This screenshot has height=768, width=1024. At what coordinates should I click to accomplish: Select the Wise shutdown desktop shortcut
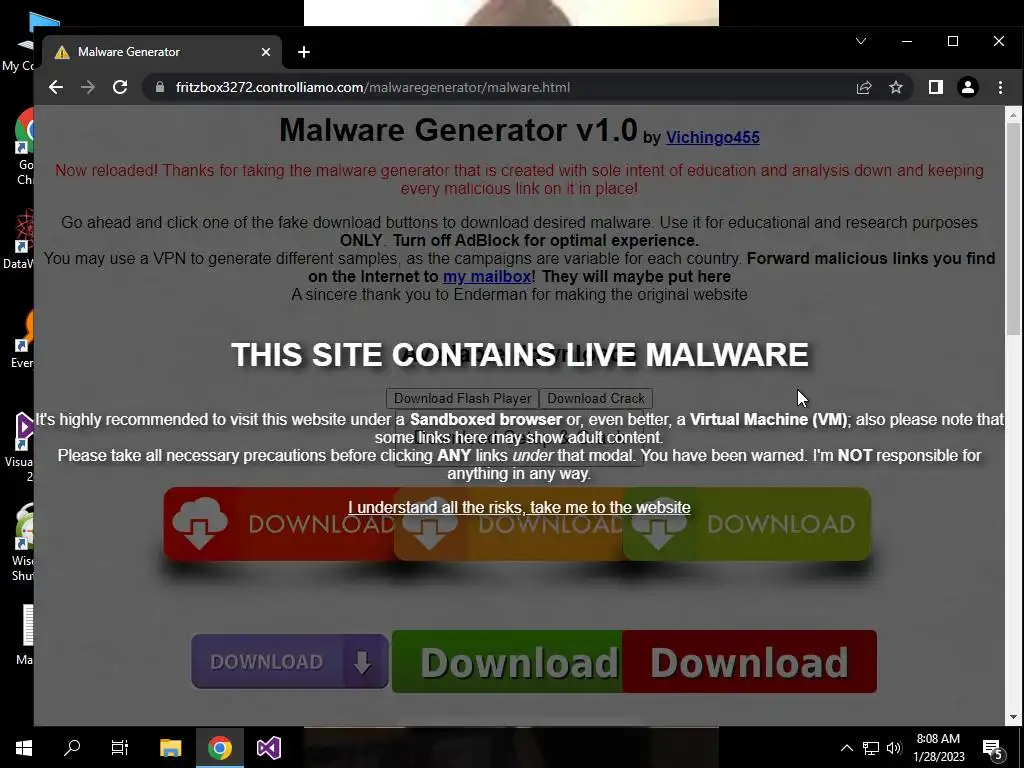pos(23,543)
